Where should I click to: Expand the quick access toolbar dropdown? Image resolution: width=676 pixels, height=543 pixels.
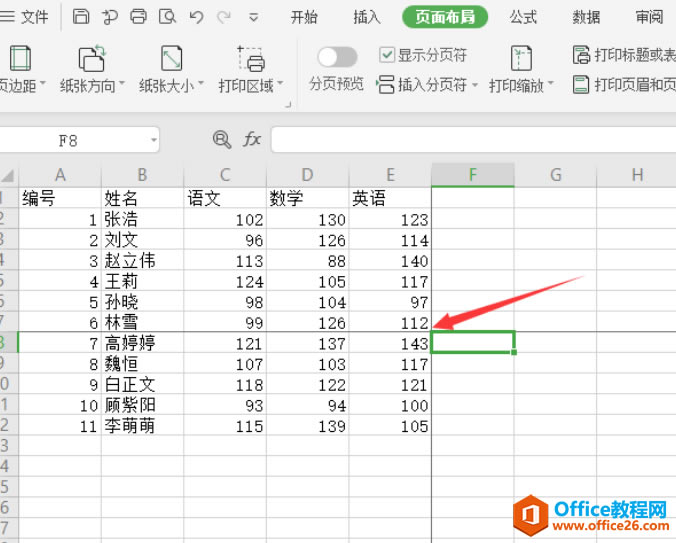(x=254, y=18)
